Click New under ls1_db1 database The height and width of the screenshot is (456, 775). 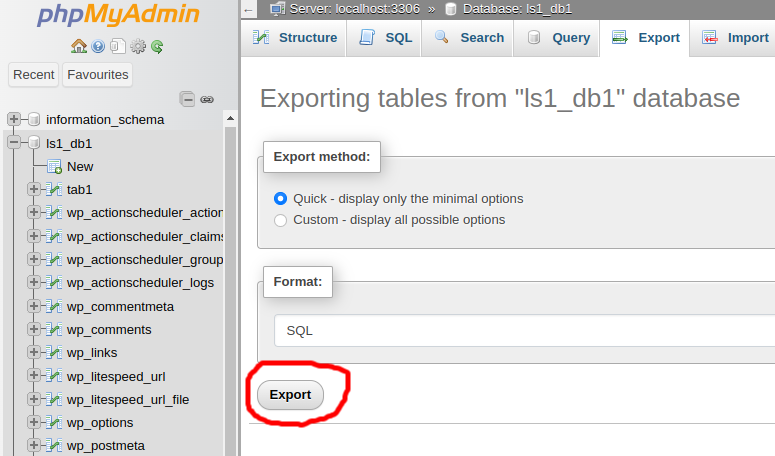click(80, 167)
